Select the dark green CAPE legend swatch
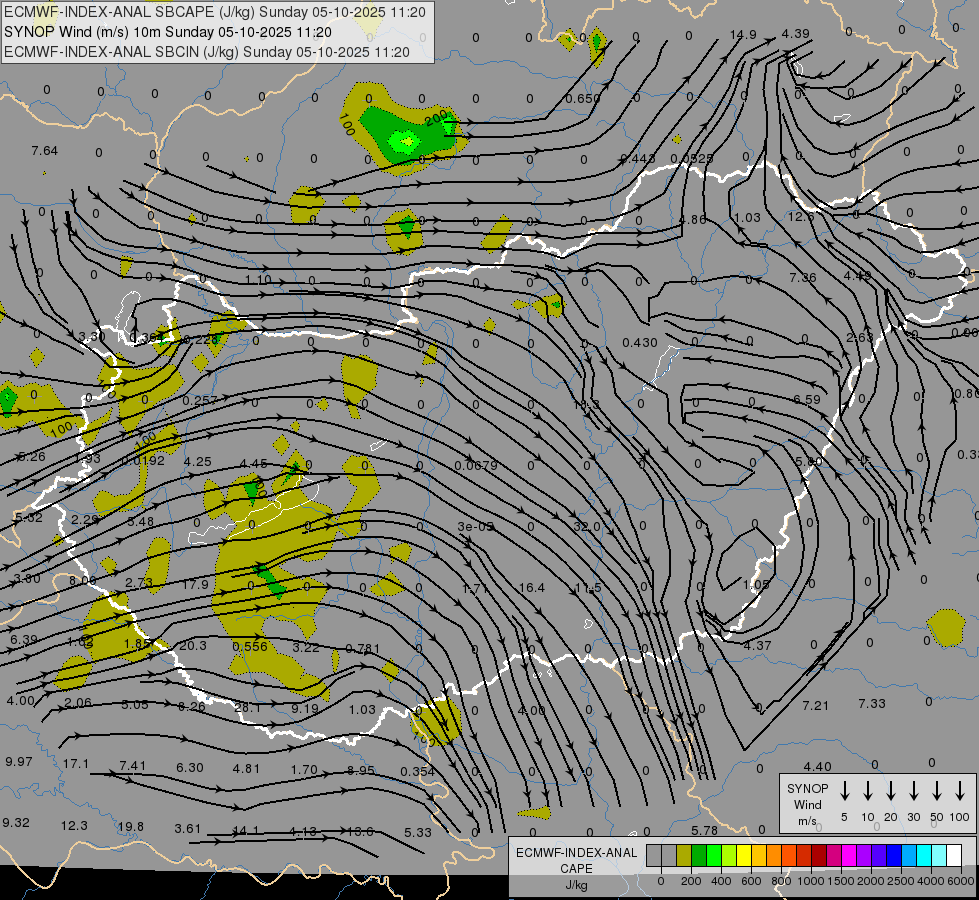 (699, 856)
